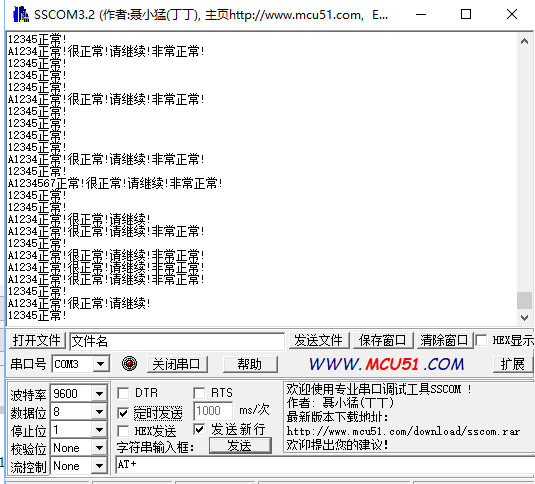Open the 校验位 parity None dropdown
The width and height of the screenshot is (535, 484).
[x=99, y=448]
